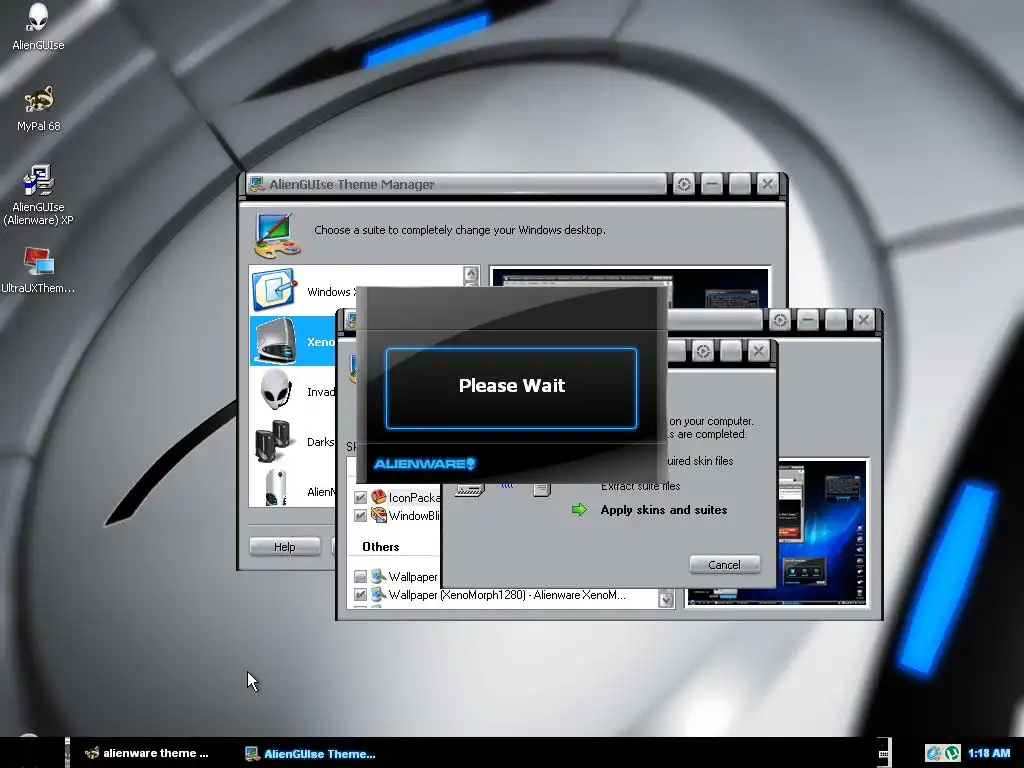Click the 'Others' heading in the skin list
Image resolution: width=1024 pixels, height=768 pixels.
coord(381,547)
